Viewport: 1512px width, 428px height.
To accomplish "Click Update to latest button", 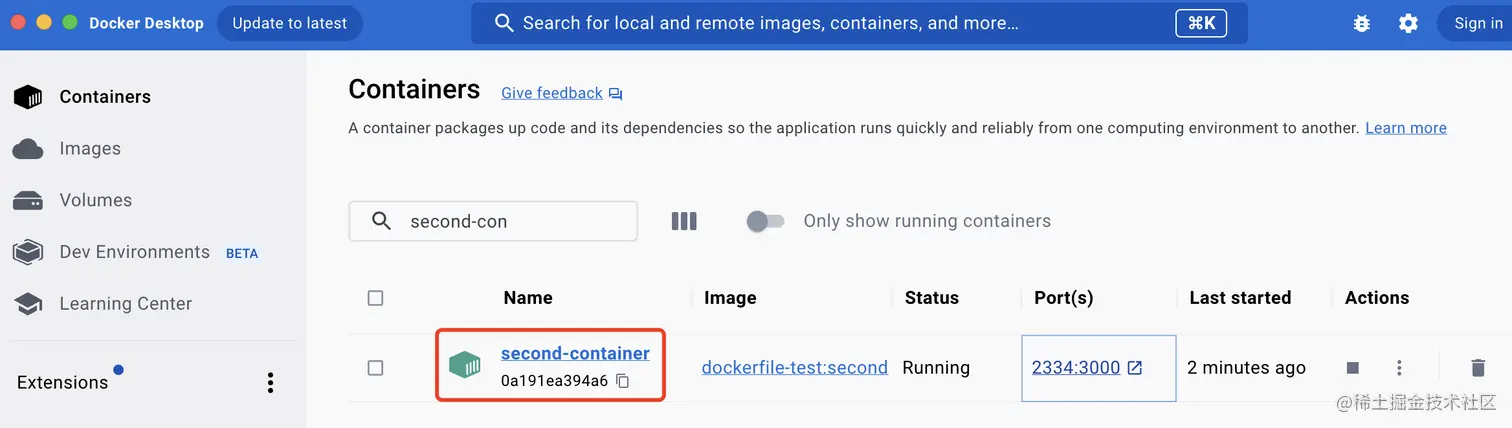I will [x=289, y=23].
